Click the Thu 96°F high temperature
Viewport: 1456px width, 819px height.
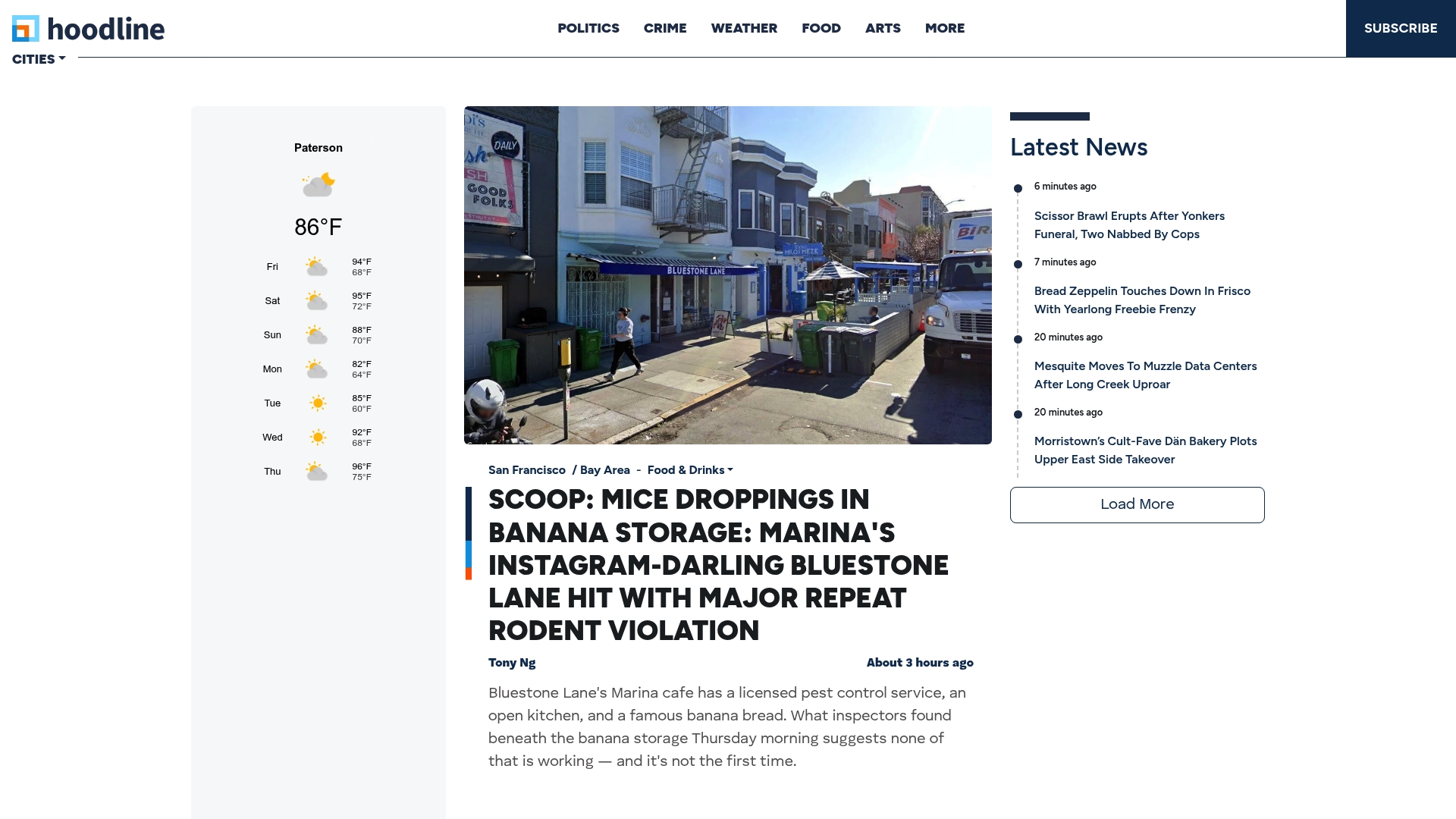(x=362, y=466)
